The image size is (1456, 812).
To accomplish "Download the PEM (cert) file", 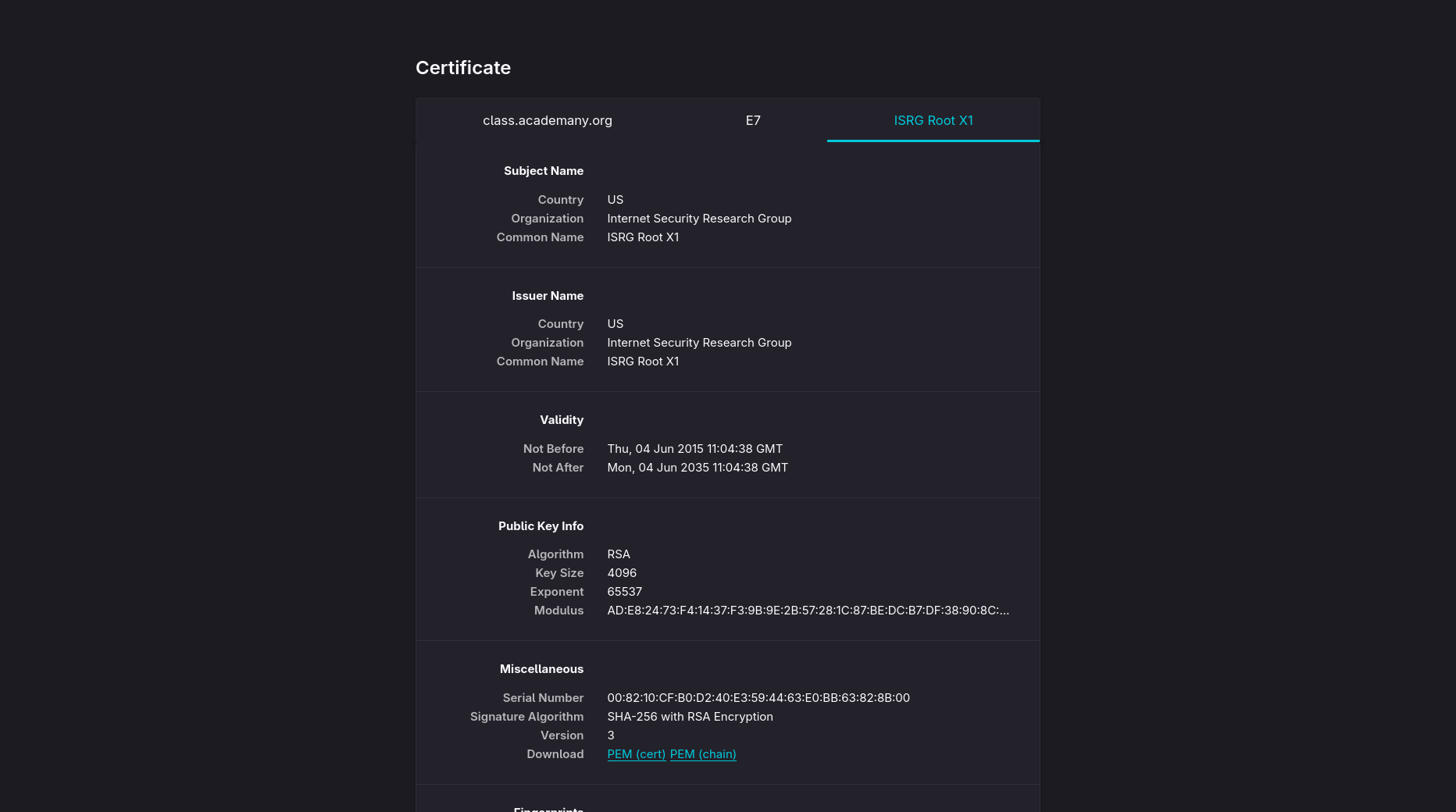I will pyautogui.click(x=637, y=754).
